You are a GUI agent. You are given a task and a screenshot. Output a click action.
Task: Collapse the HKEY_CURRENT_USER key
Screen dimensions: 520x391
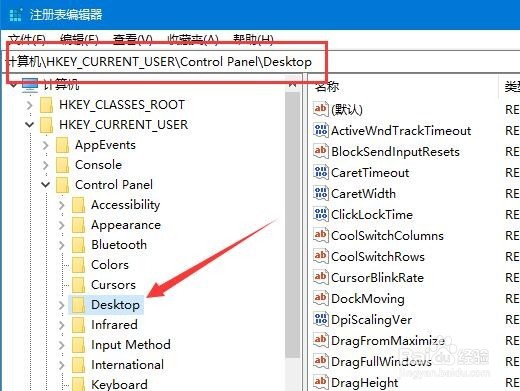[30, 125]
